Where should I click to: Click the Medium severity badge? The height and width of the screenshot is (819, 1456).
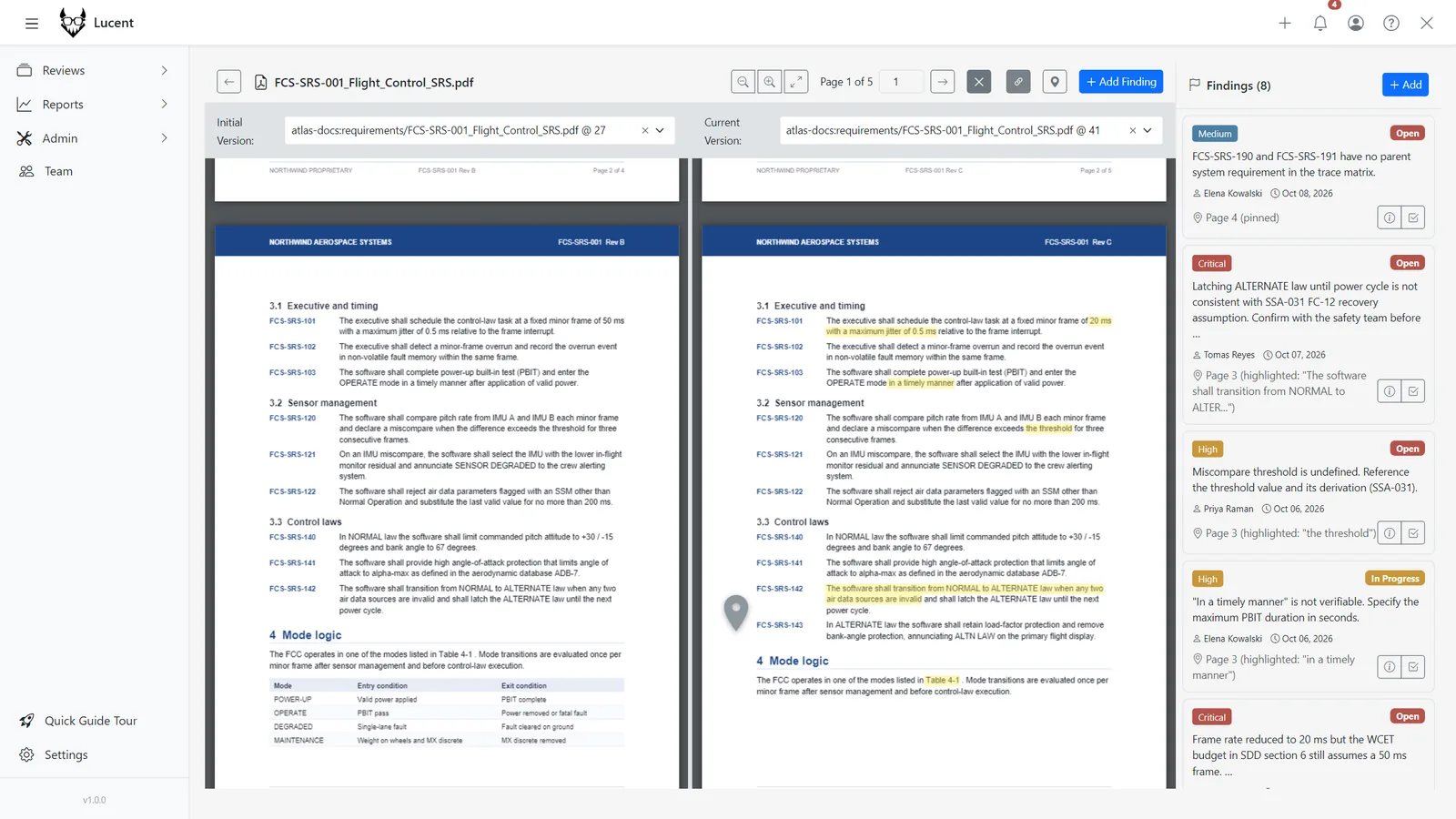click(1215, 134)
